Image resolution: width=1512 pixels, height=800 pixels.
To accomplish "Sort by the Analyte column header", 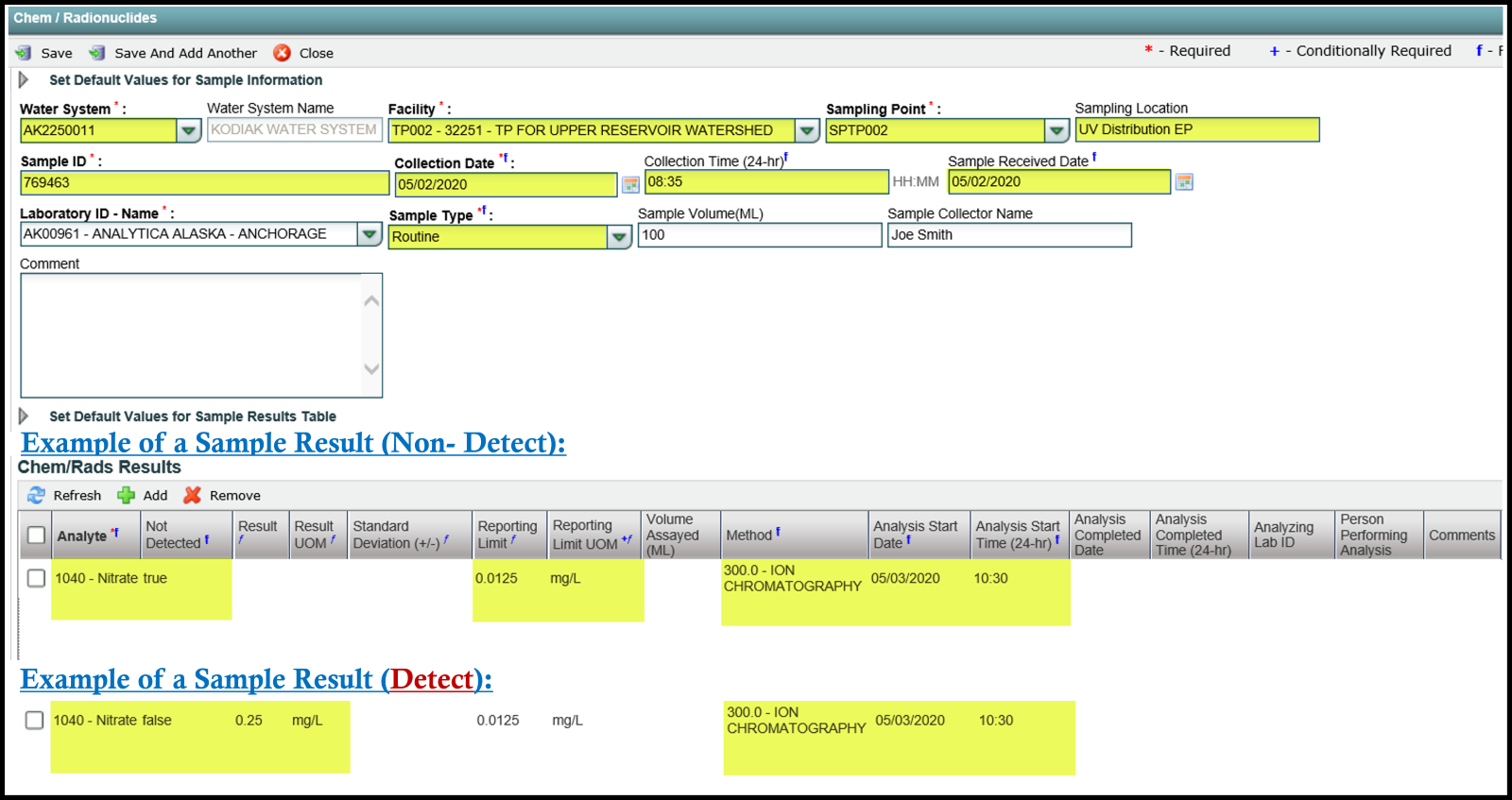I will click(x=82, y=536).
